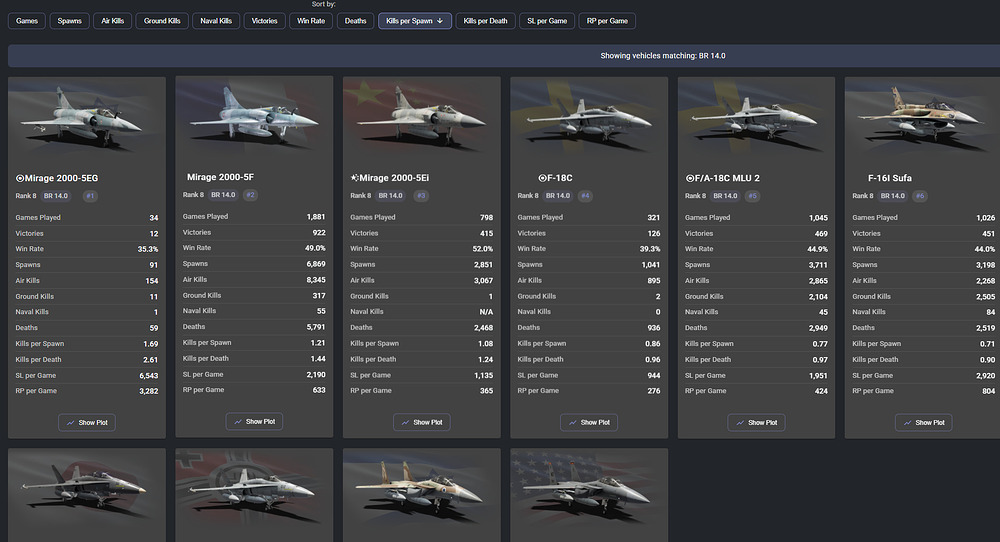Sort vehicles by Air Kills
Image resolution: width=1000 pixels, height=542 pixels.
click(x=113, y=21)
